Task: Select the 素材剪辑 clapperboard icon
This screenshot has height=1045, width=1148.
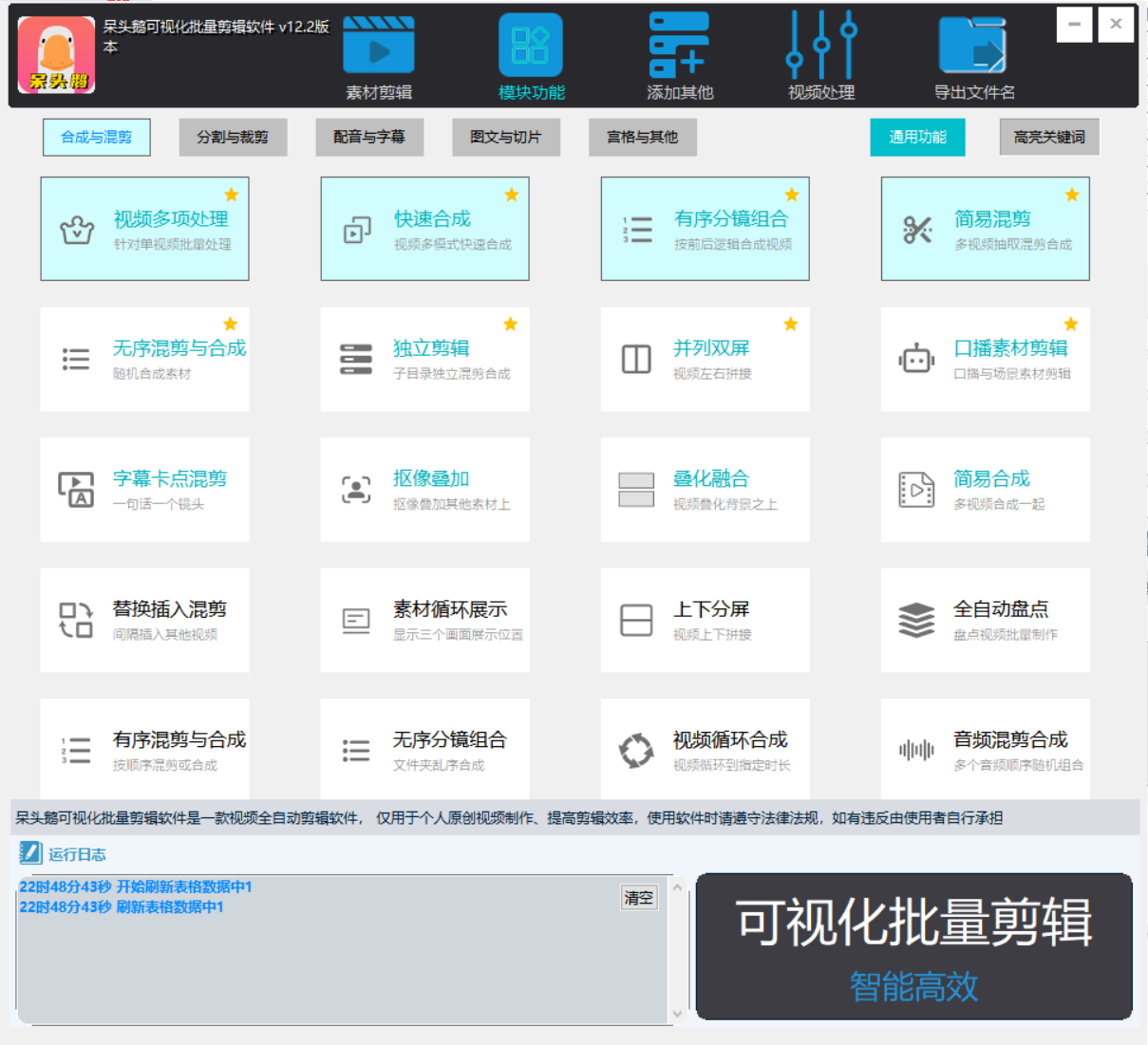Action: (x=379, y=44)
